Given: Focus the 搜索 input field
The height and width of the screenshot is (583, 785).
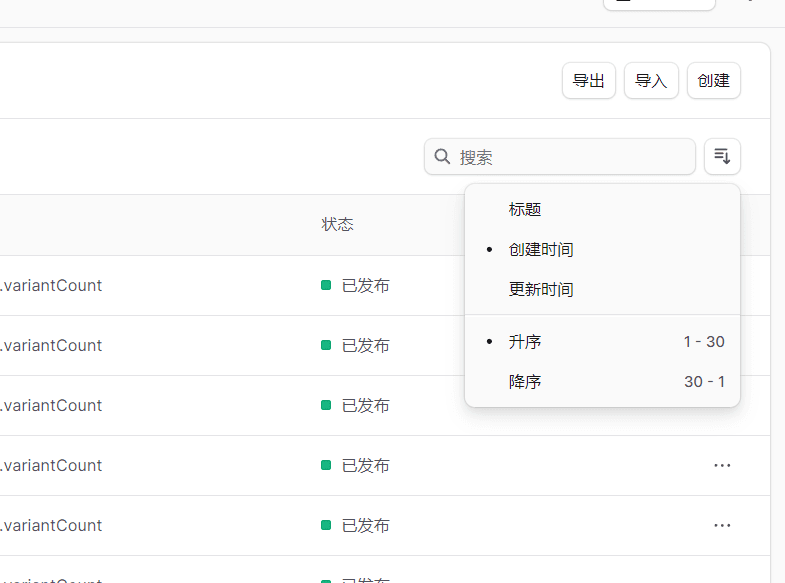Looking at the screenshot, I should tap(570, 157).
